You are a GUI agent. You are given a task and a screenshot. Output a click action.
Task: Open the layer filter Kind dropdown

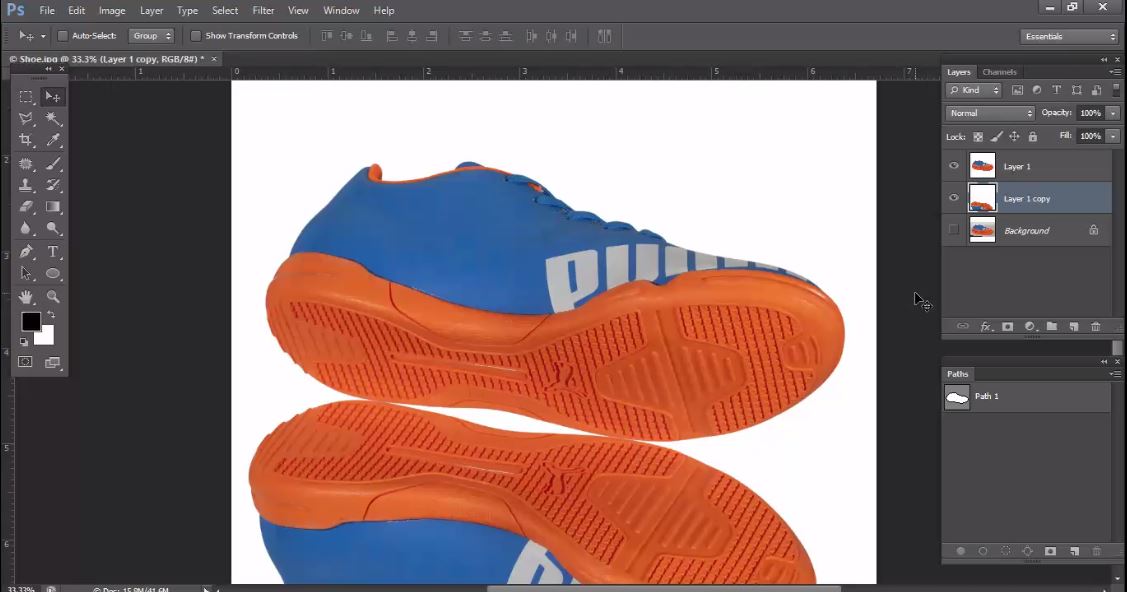(974, 90)
